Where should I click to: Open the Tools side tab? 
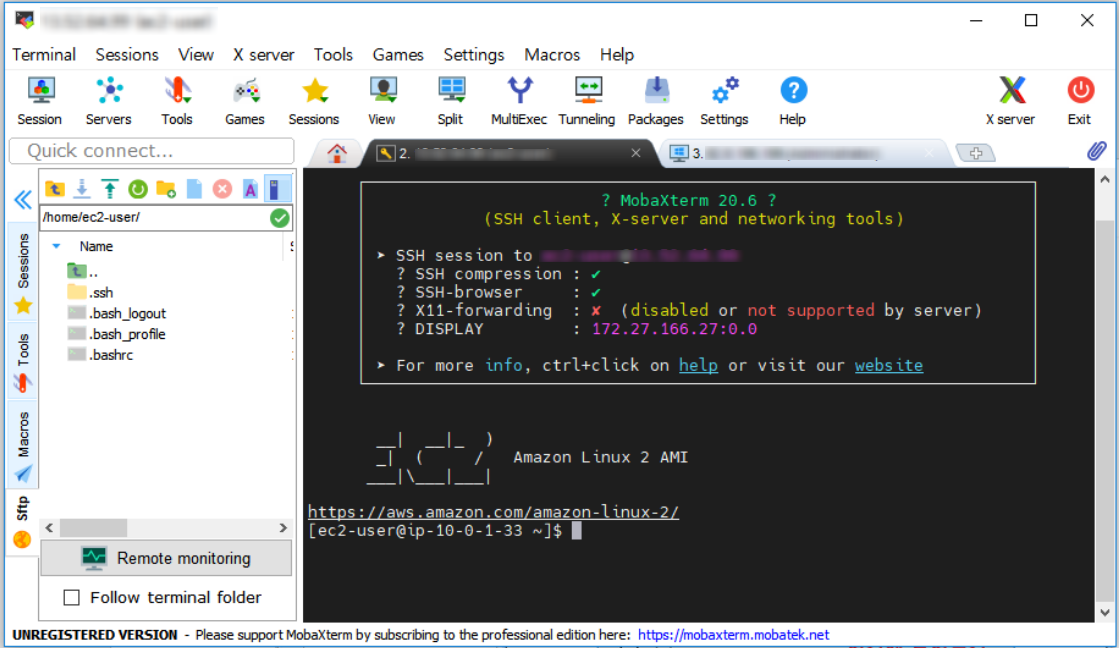point(24,363)
